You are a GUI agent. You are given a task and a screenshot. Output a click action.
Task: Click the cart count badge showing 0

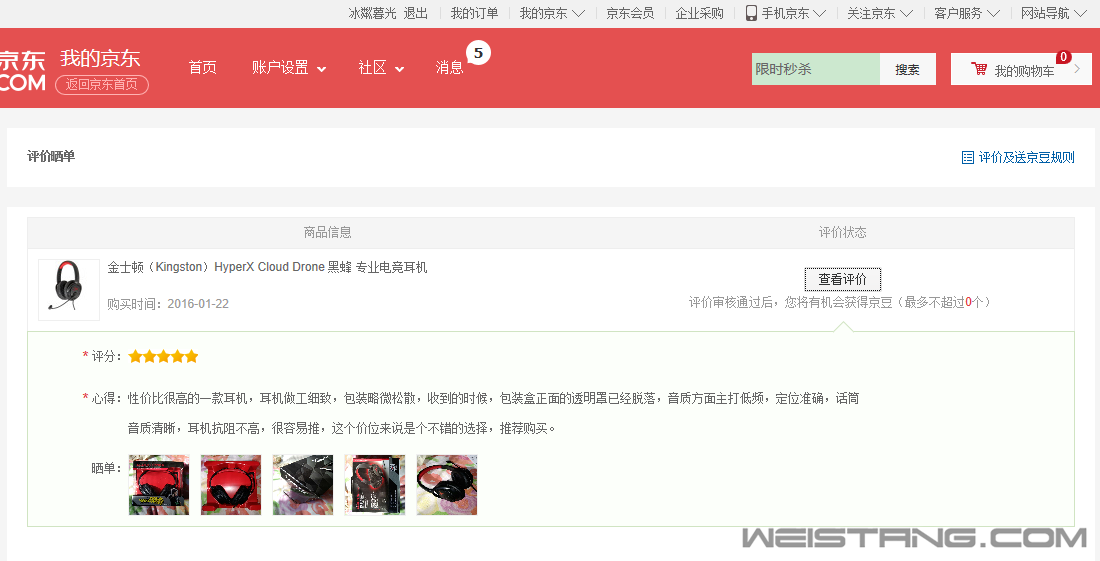(x=1064, y=57)
